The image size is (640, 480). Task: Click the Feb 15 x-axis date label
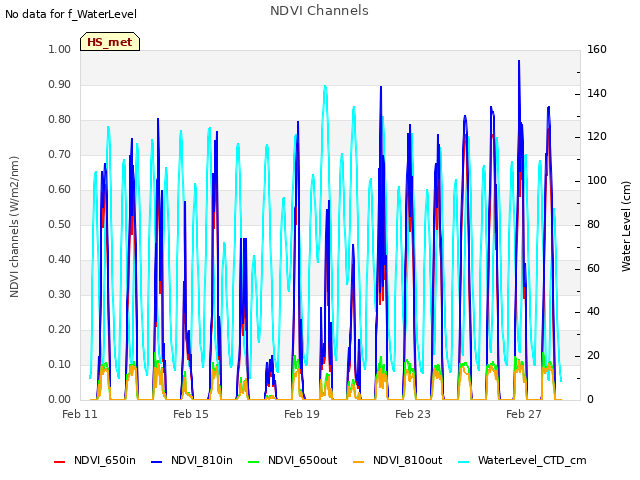click(x=191, y=414)
